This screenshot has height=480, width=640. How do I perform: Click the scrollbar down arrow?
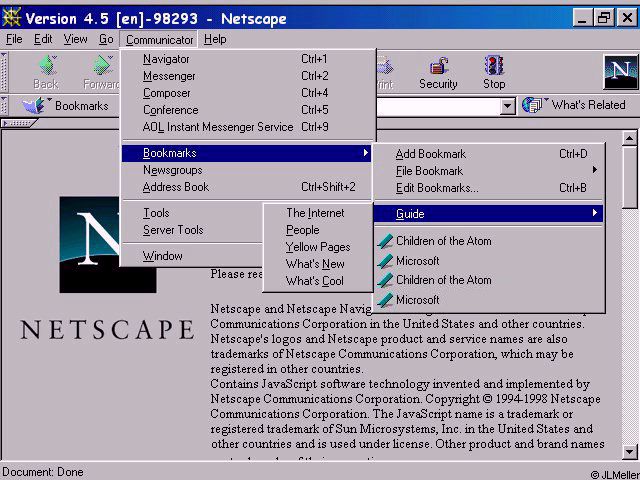click(x=629, y=451)
